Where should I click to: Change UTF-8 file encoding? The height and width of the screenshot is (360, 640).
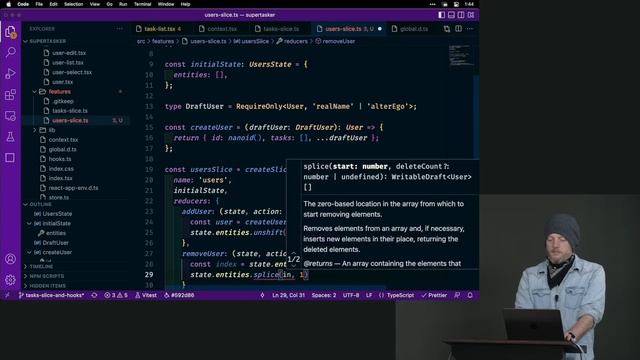(x=351, y=295)
